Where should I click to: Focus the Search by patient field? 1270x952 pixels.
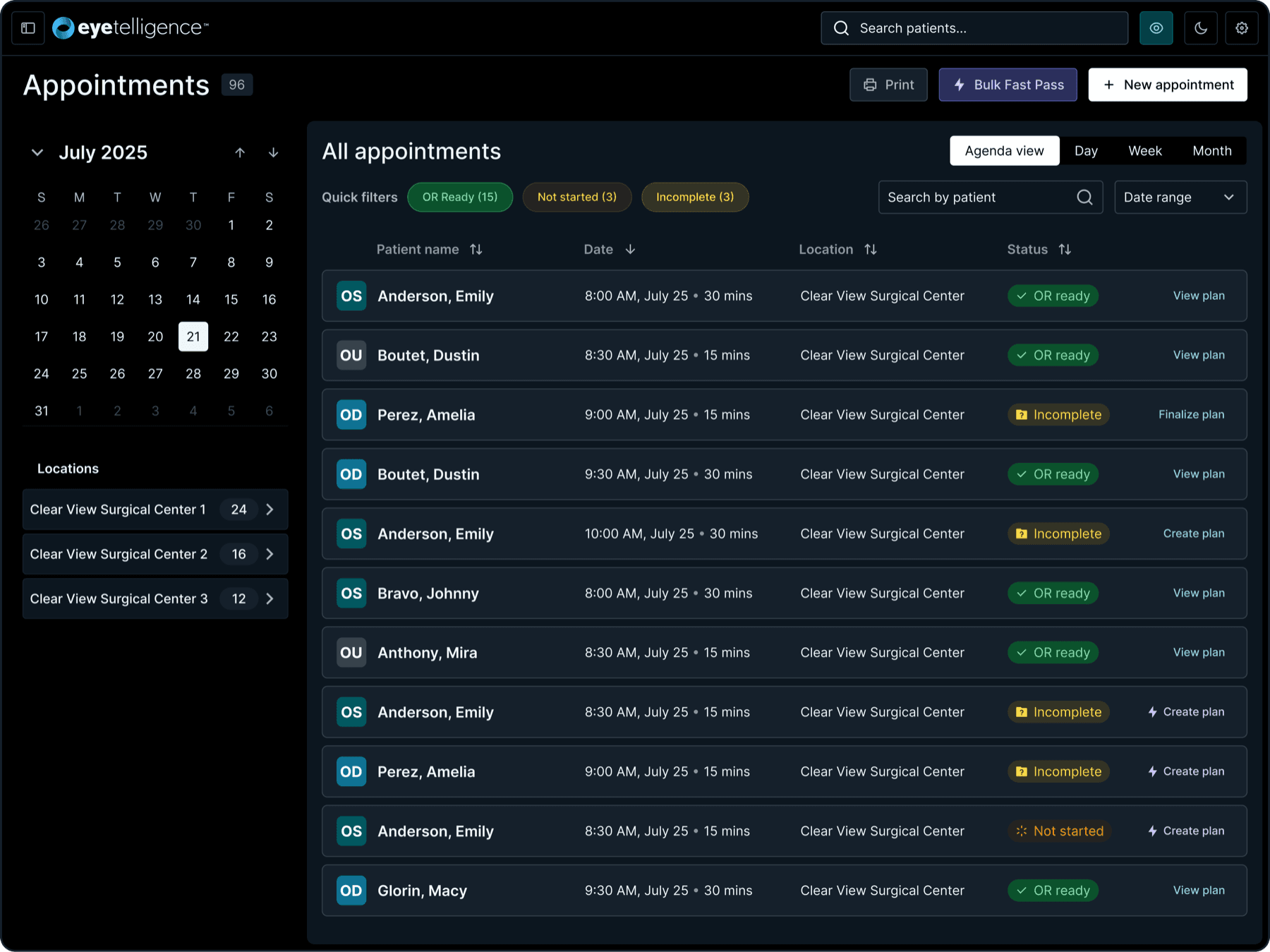[x=991, y=197]
